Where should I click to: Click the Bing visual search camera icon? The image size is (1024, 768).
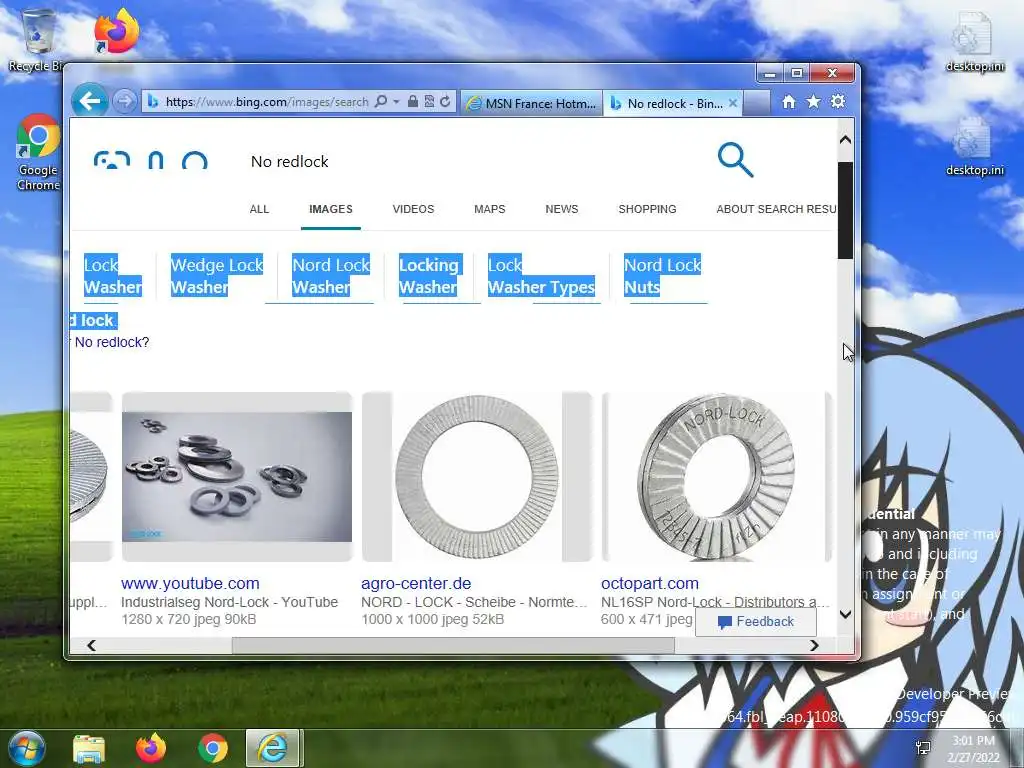(112, 160)
